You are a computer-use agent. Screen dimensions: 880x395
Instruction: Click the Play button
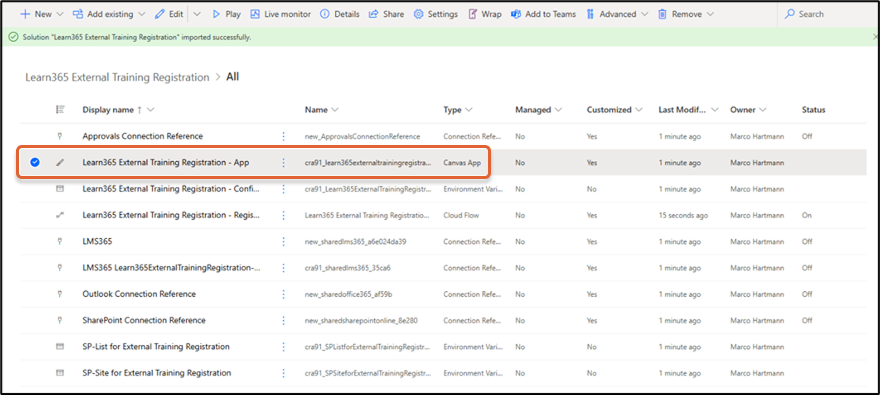point(226,14)
